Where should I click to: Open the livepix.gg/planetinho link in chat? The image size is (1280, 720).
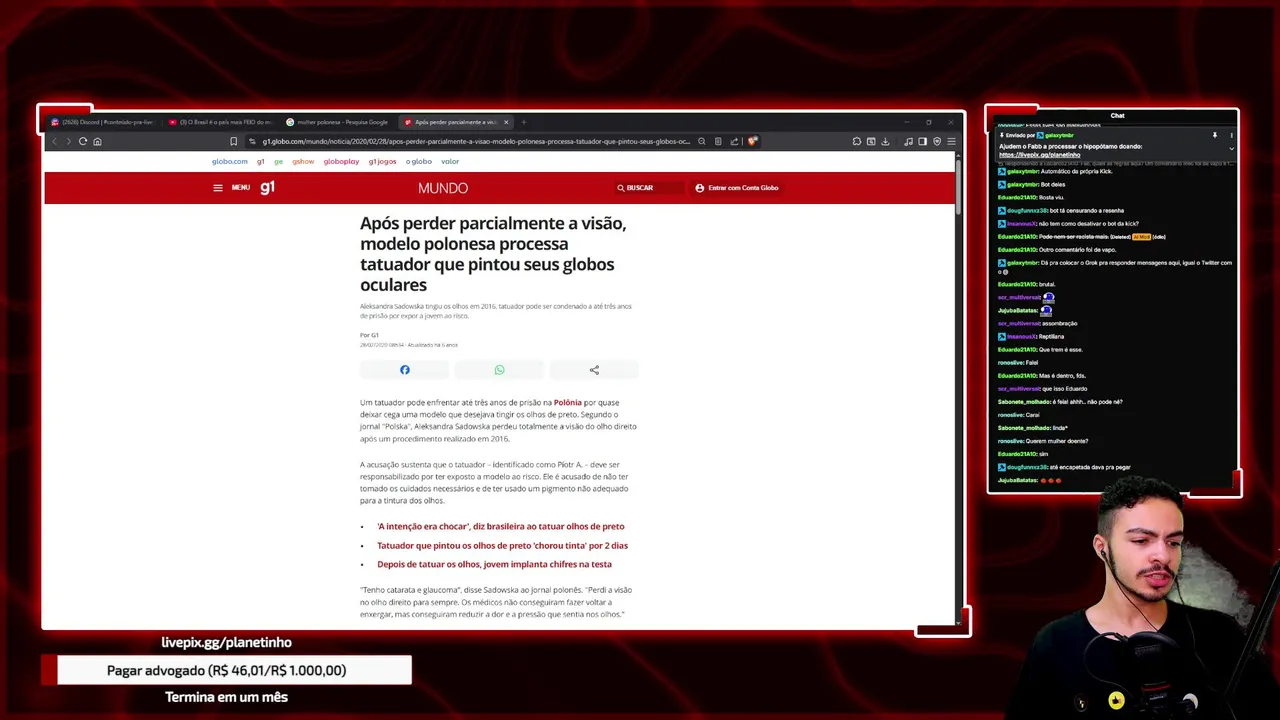[x=1039, y=155]
